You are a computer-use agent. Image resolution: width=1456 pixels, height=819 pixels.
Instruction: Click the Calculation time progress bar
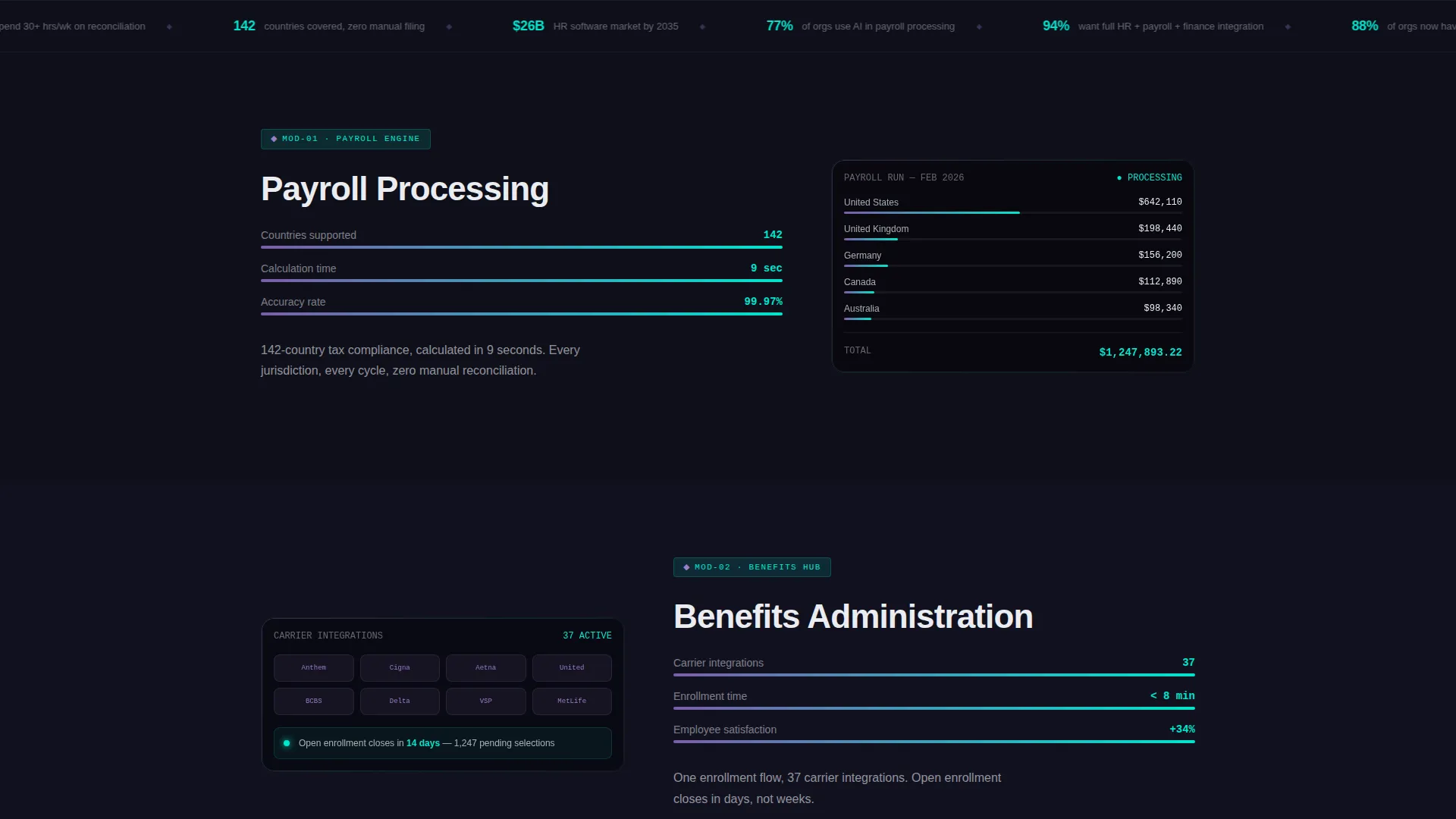coord(522,281)
